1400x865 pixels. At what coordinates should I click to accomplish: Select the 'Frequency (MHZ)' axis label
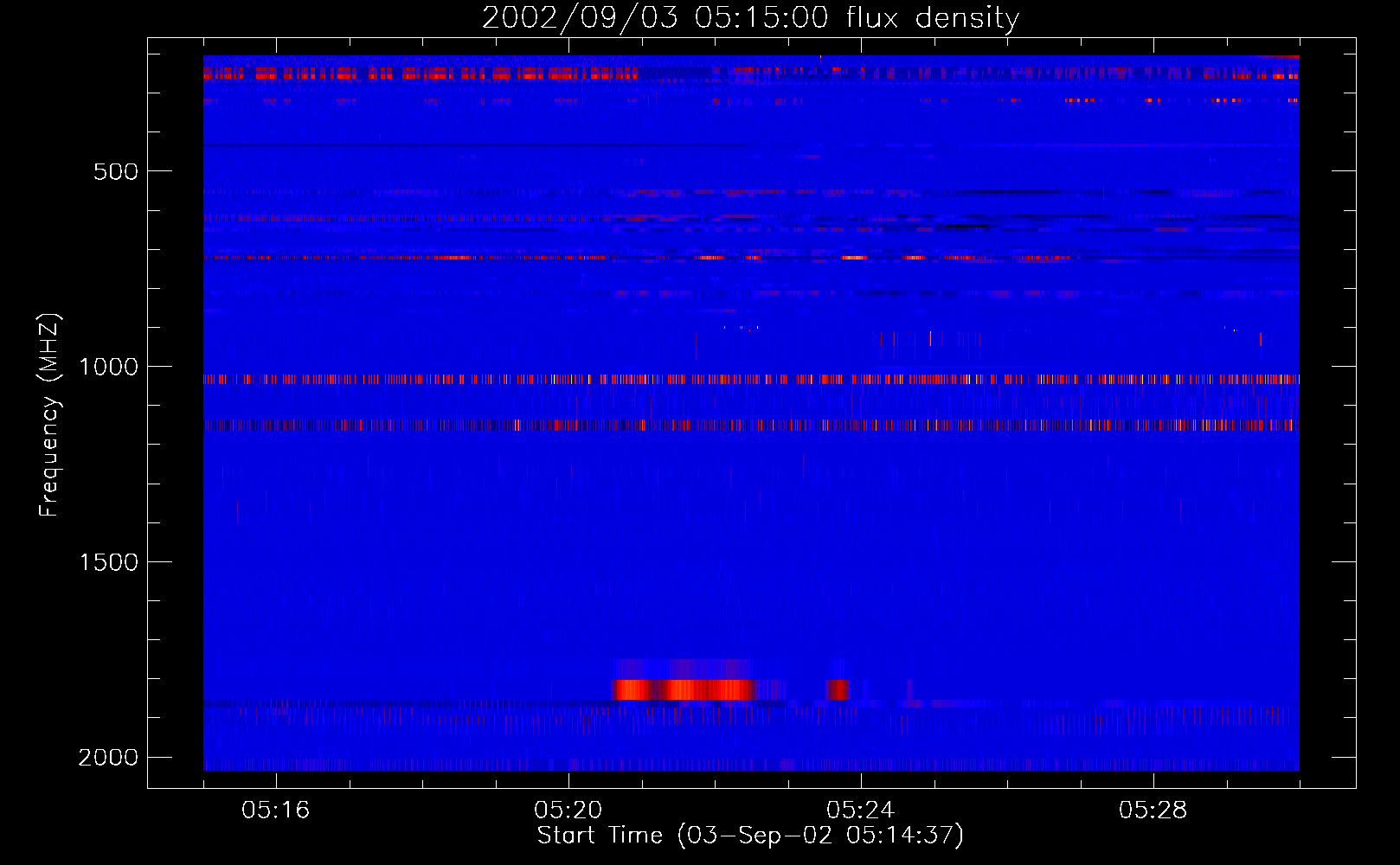tap(49, 415)
